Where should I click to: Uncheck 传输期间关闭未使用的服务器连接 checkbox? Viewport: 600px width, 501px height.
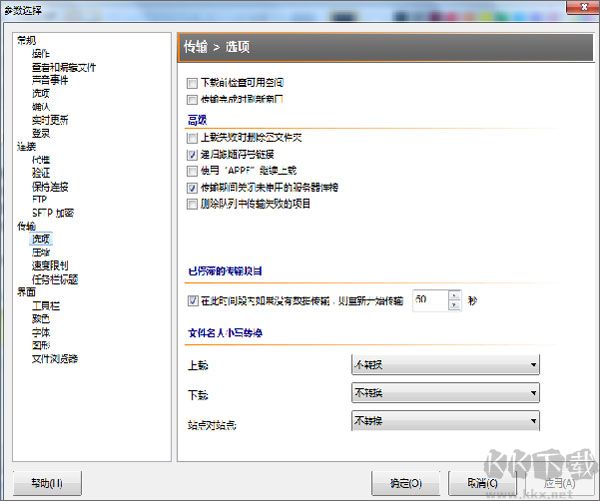click(192, 188)
